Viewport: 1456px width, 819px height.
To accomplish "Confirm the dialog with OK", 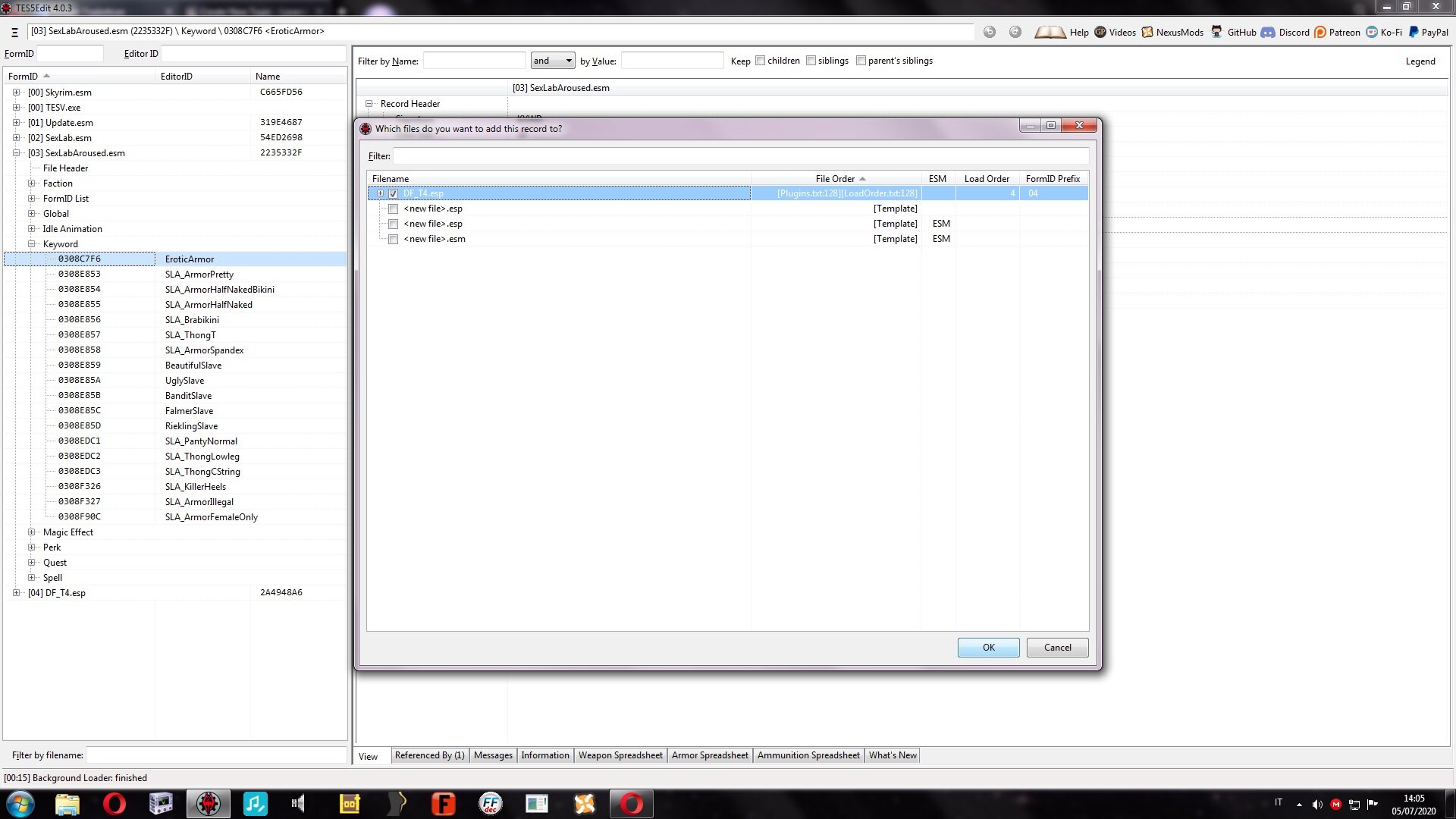I will click(x=989, y=648).
